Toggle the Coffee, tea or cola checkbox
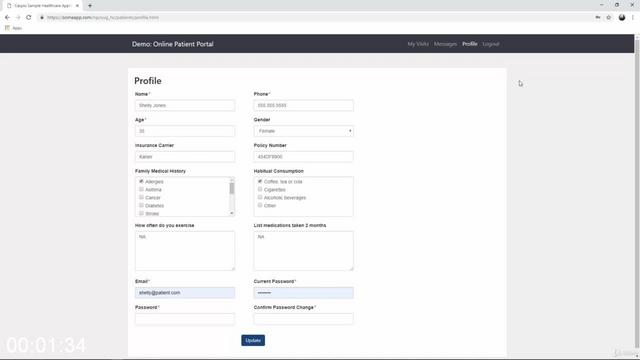The width and height of the screenshot is (640, 360). click(260, 181)
